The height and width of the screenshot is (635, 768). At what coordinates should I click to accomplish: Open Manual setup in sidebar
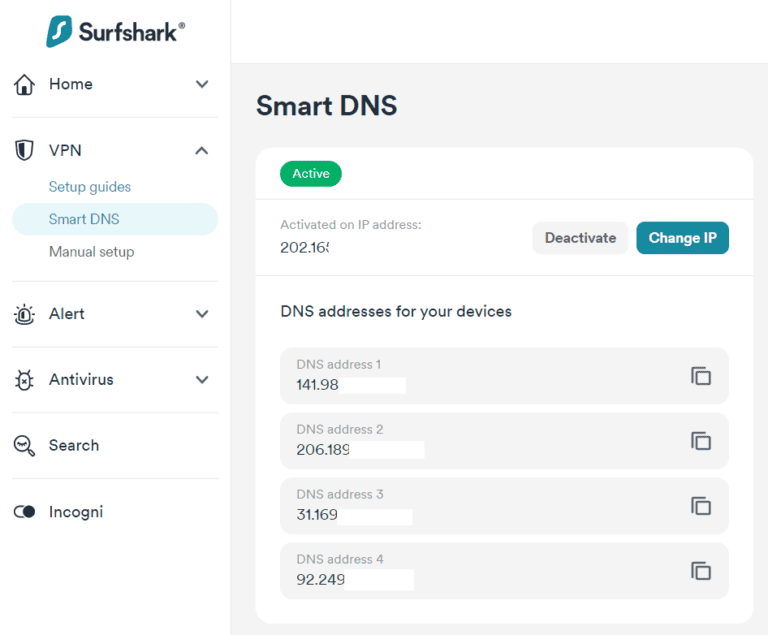[91, 252]
